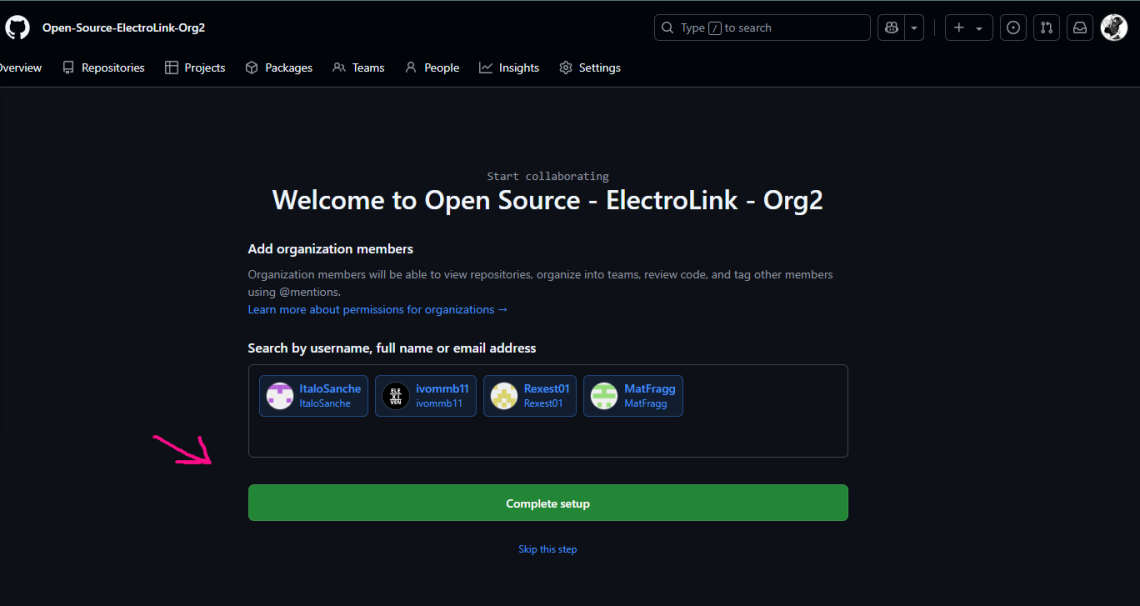The image size is (1140, 606).
Task: Open the Issues circle icon
Action: [x=1013, y=28]
